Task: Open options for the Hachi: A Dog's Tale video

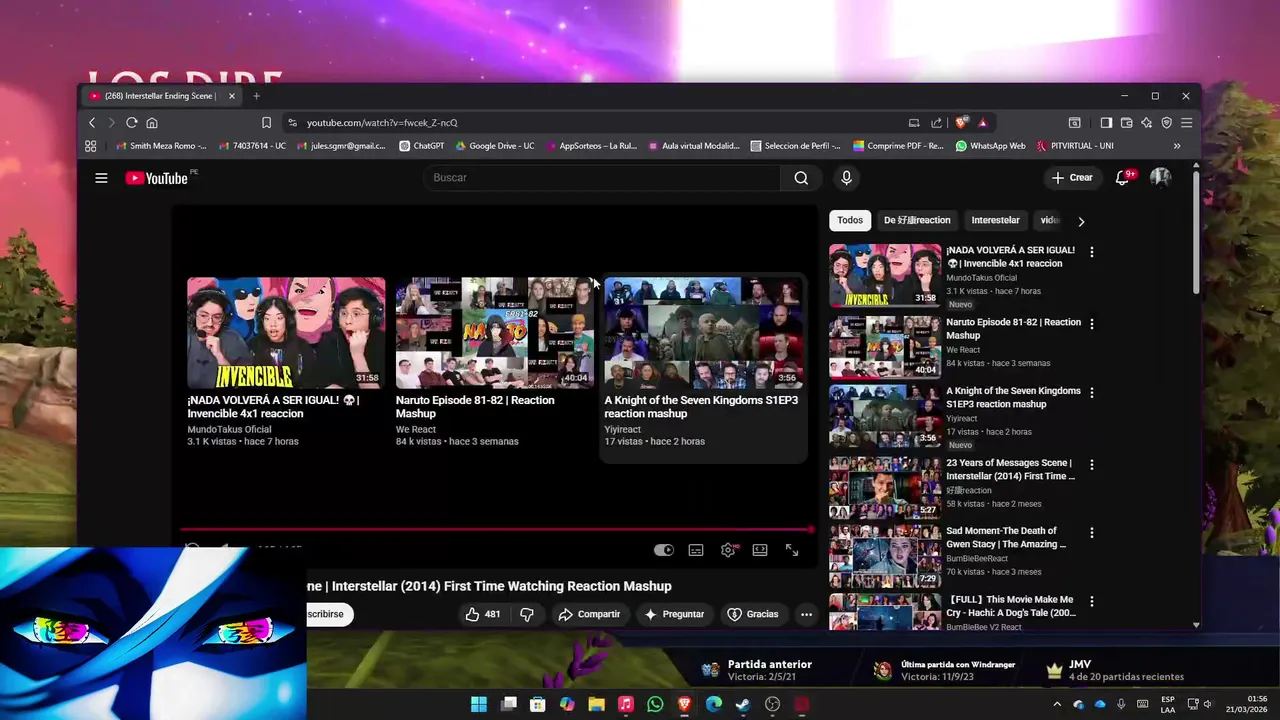Action: [x=1092, y=601]
